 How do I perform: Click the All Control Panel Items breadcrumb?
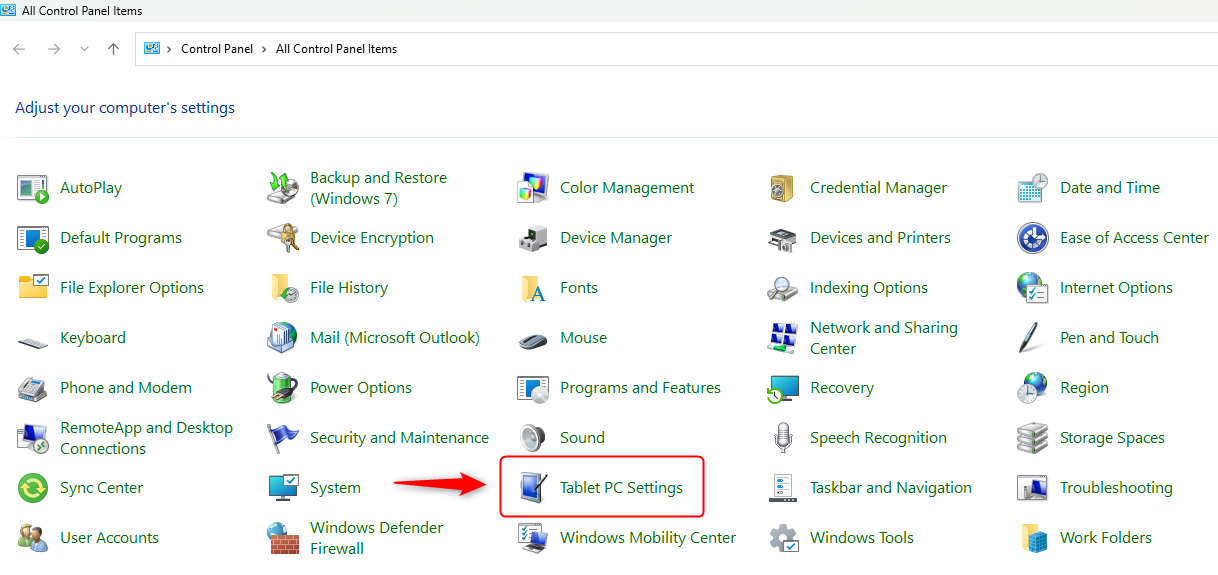[x=336, y=49]
